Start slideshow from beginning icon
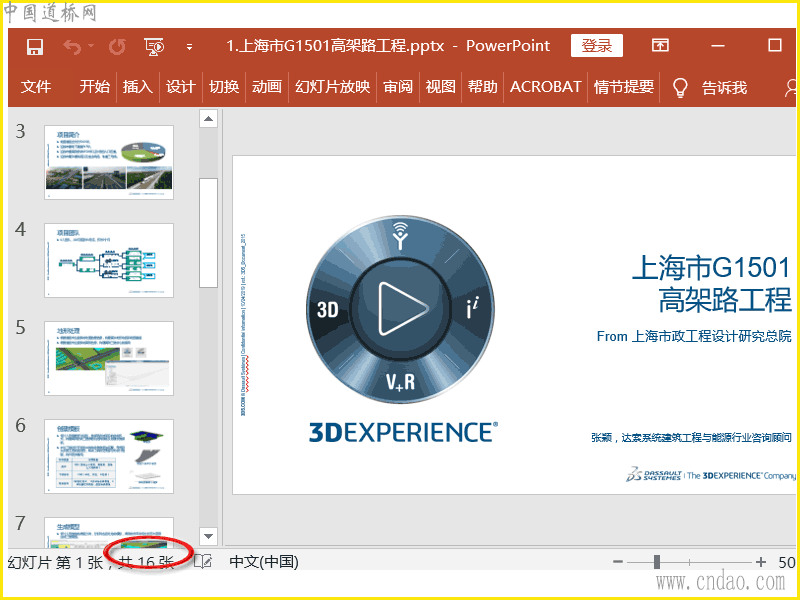 pyautogui.click(x=154, y=47)
